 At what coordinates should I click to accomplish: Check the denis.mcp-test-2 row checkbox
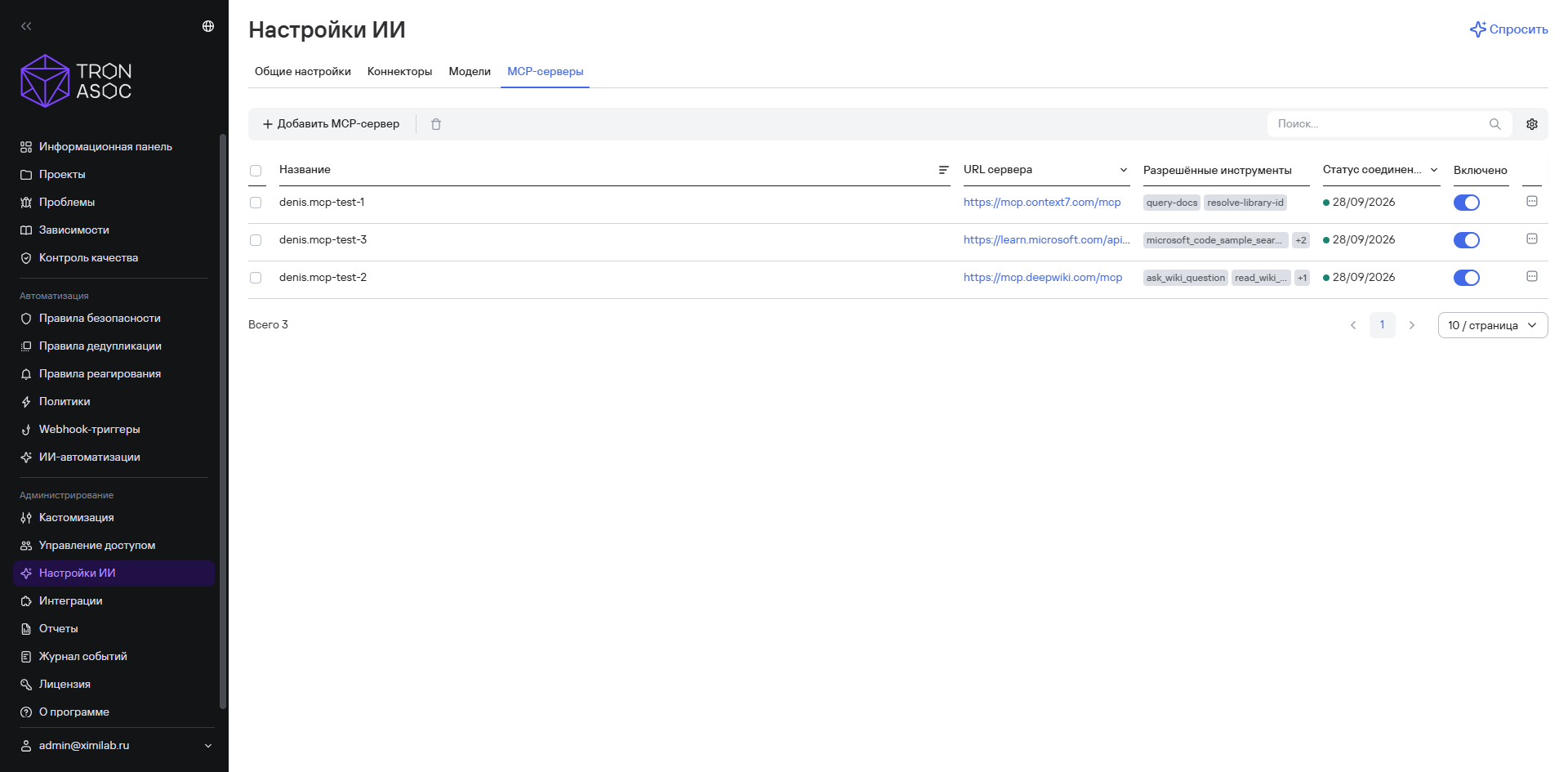tap(256, 278)
